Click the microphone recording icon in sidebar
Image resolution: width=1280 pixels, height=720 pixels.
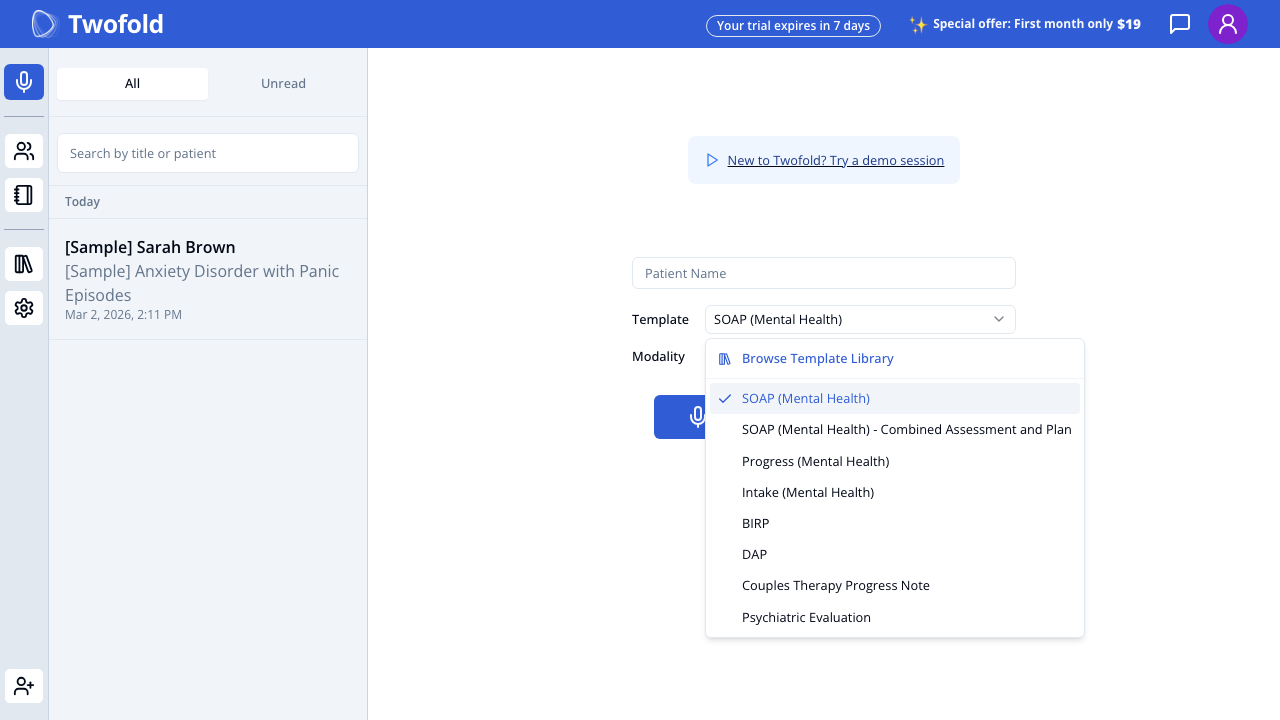tap(24, 82)
